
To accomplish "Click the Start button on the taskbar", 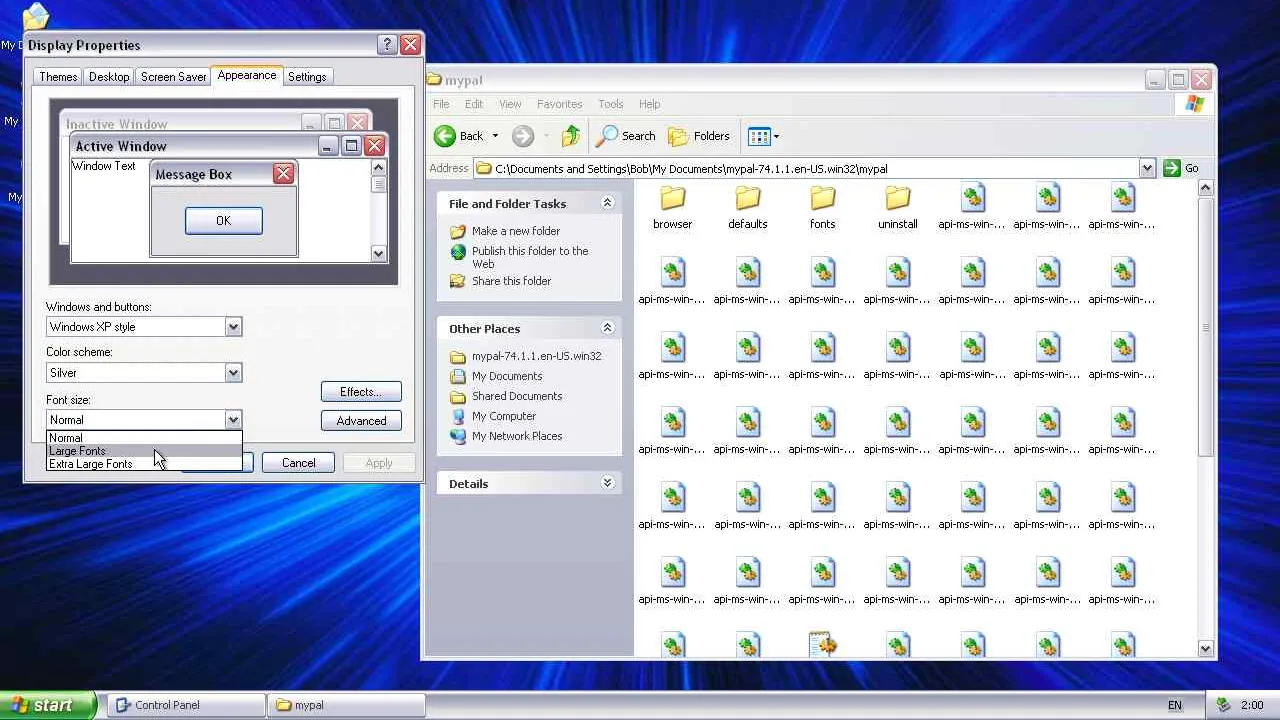I will pos(47,705).
